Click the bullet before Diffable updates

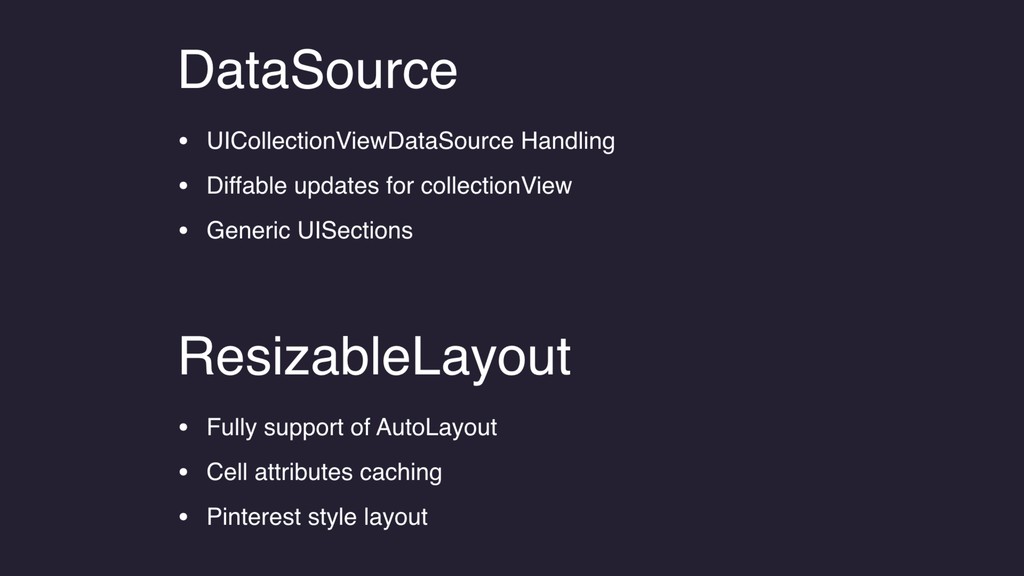point(184,186)
